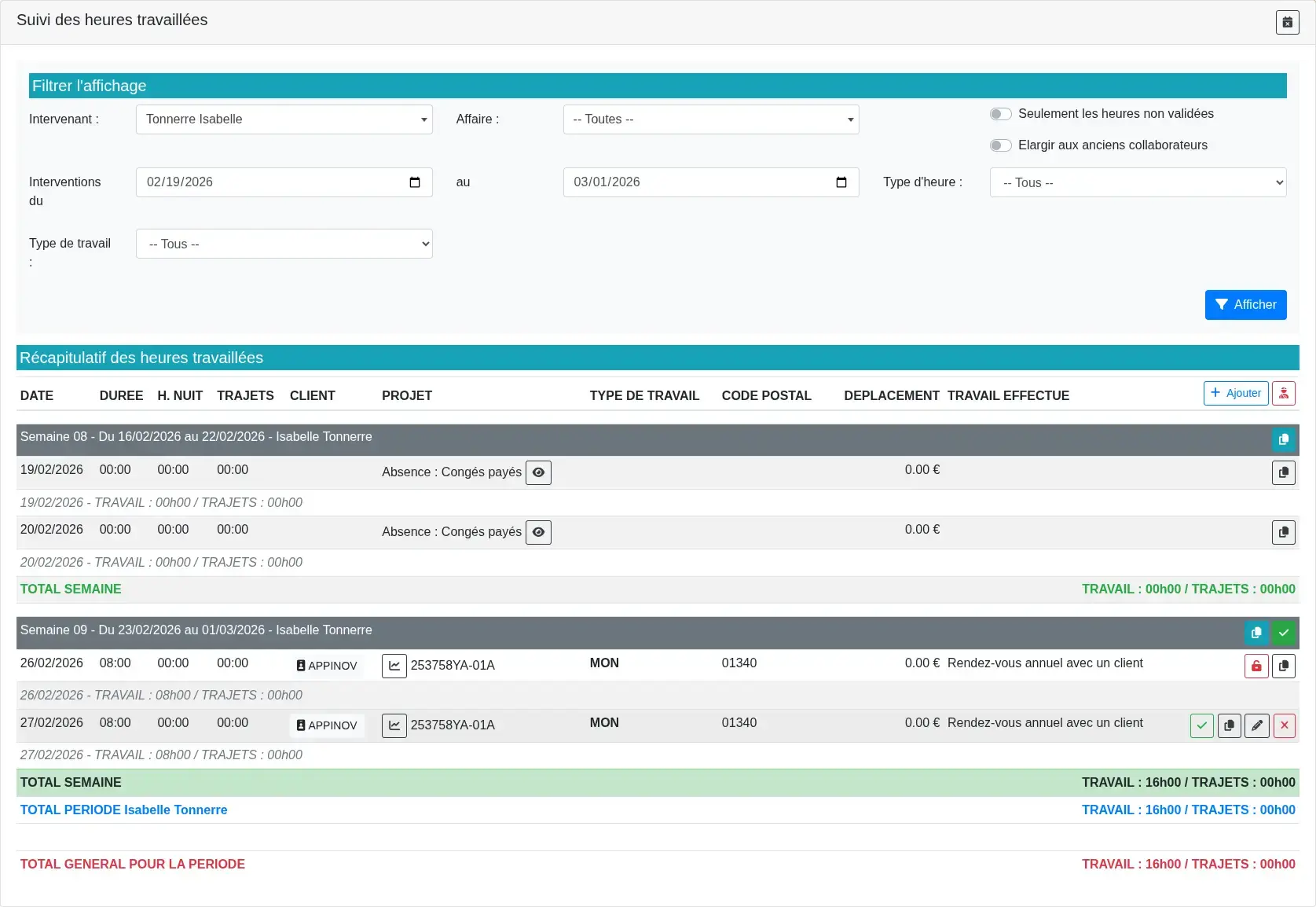Open the chart icon next to project 253758YA-01A

pos(394,666)
